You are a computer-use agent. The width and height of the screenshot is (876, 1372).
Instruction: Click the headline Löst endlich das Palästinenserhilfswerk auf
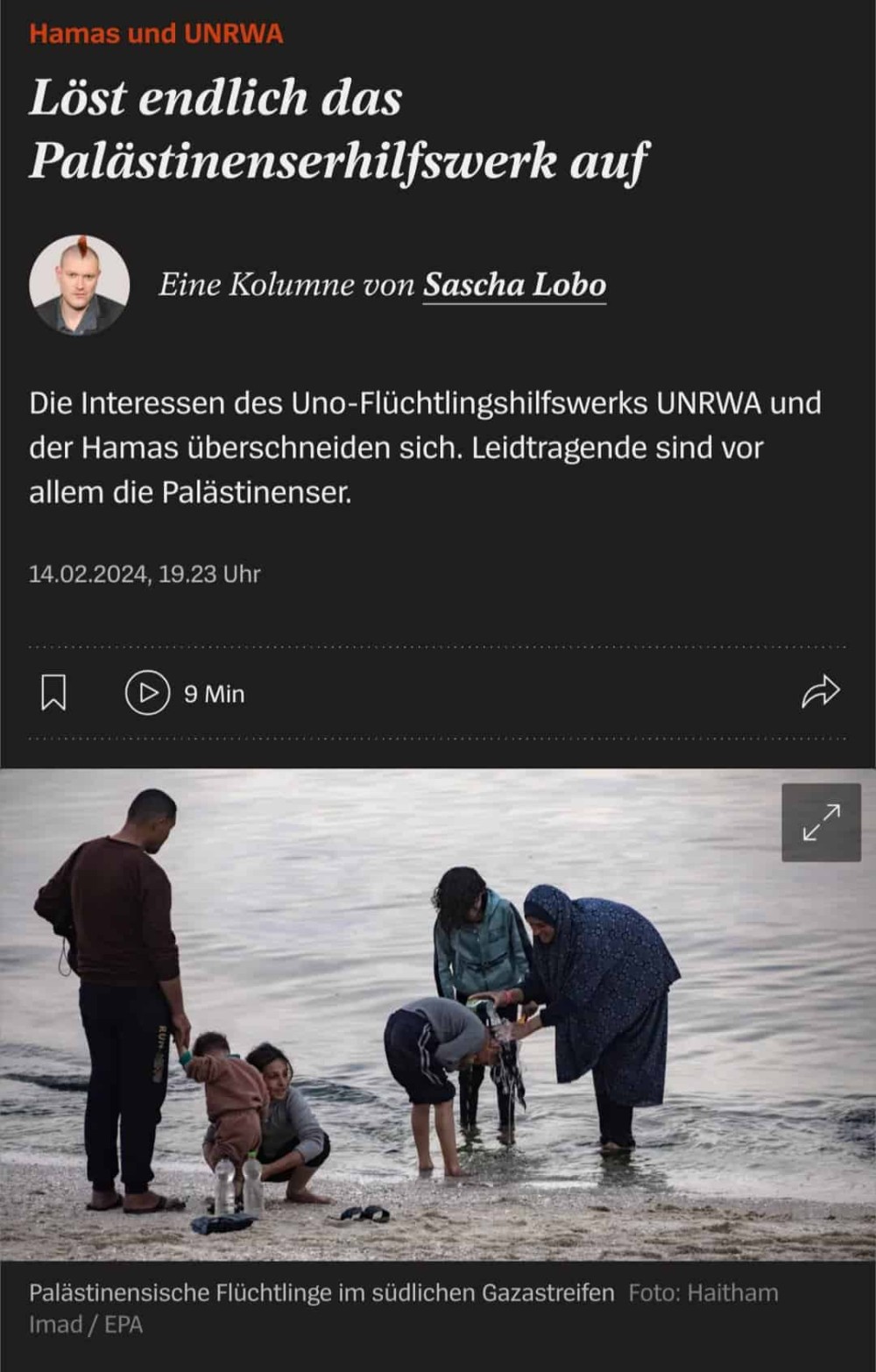click(337, 129)
